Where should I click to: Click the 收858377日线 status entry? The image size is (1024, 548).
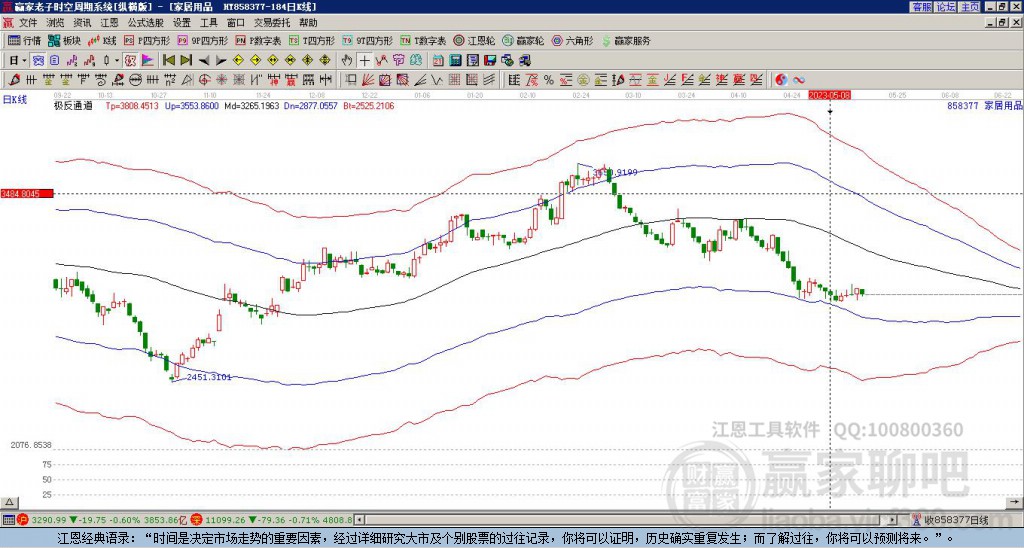click(957, 520)
